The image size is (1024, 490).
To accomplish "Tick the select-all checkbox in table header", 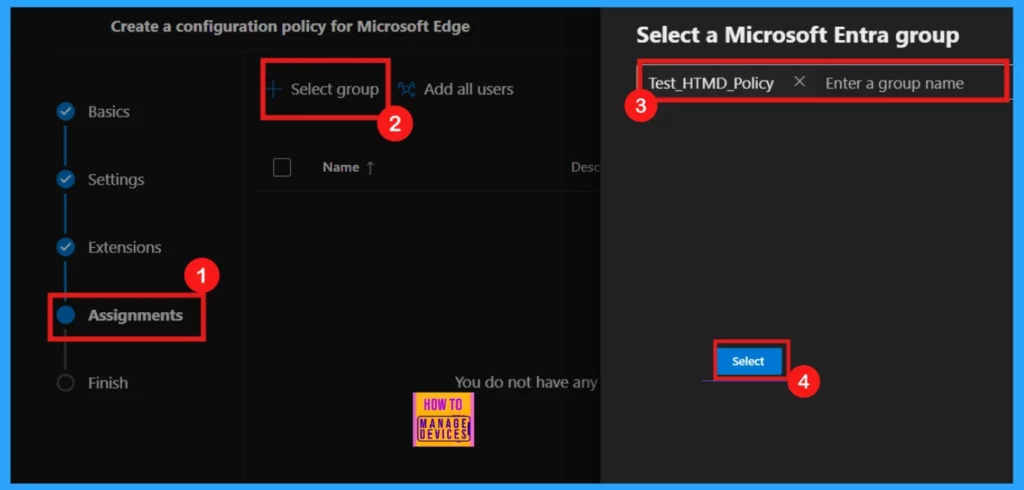I will pyautogui.click(x=282, y=168).
